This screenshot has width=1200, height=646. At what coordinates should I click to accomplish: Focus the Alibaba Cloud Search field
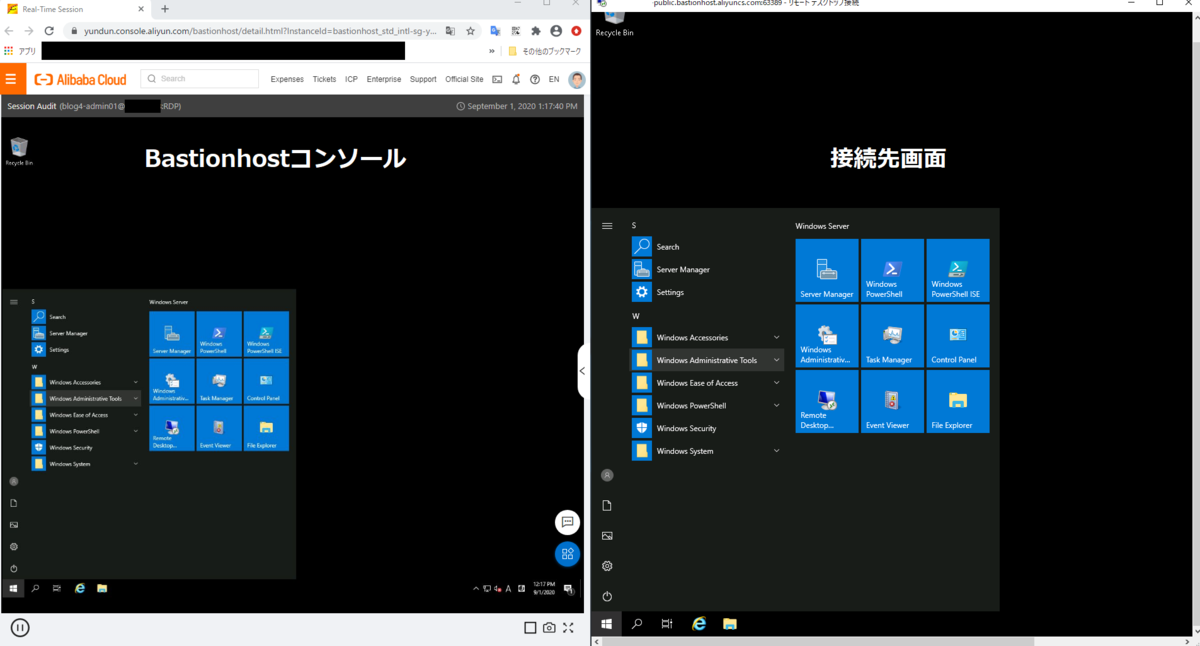(x=200, y=79)
